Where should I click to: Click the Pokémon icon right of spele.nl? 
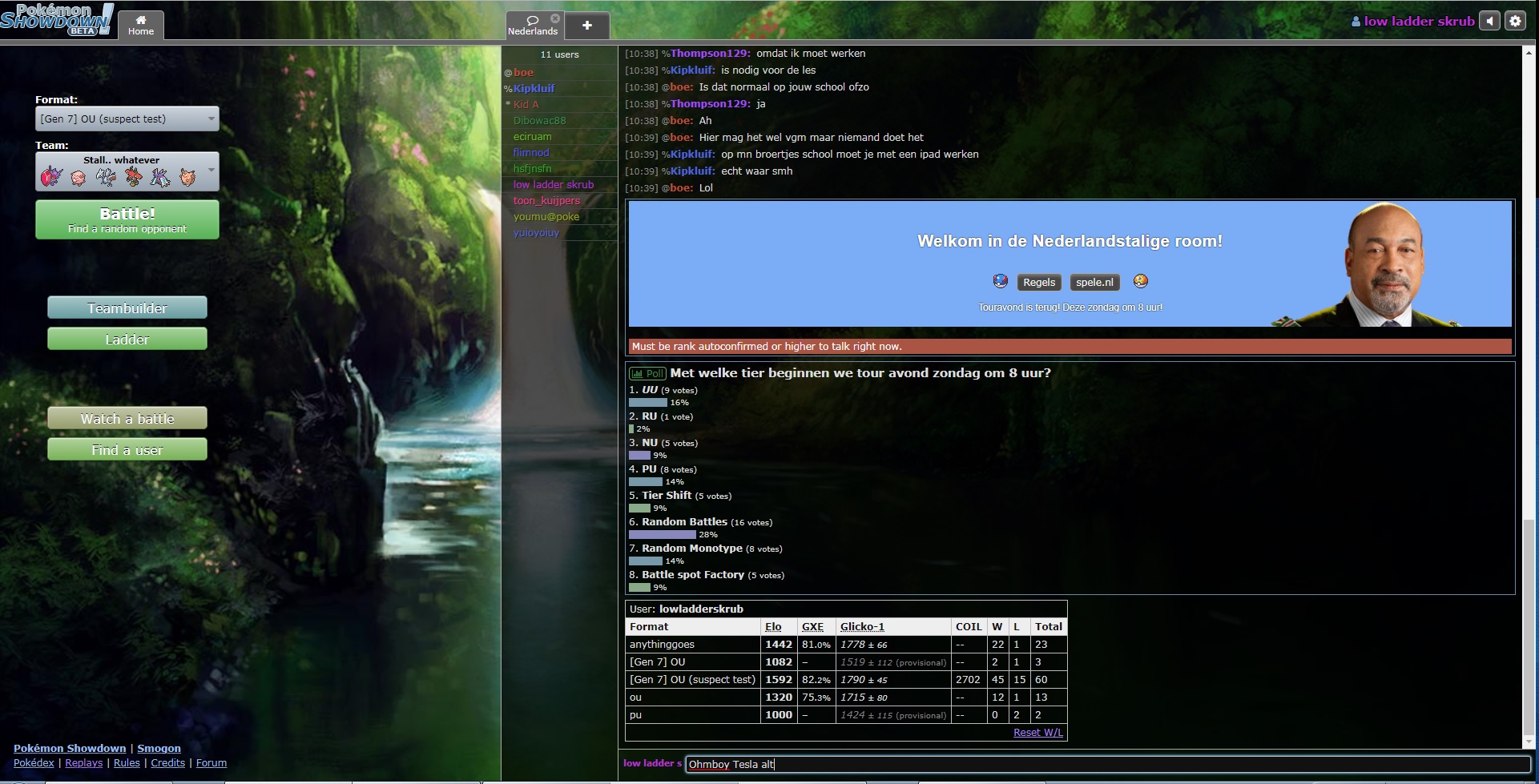(x=1141, y=281)
